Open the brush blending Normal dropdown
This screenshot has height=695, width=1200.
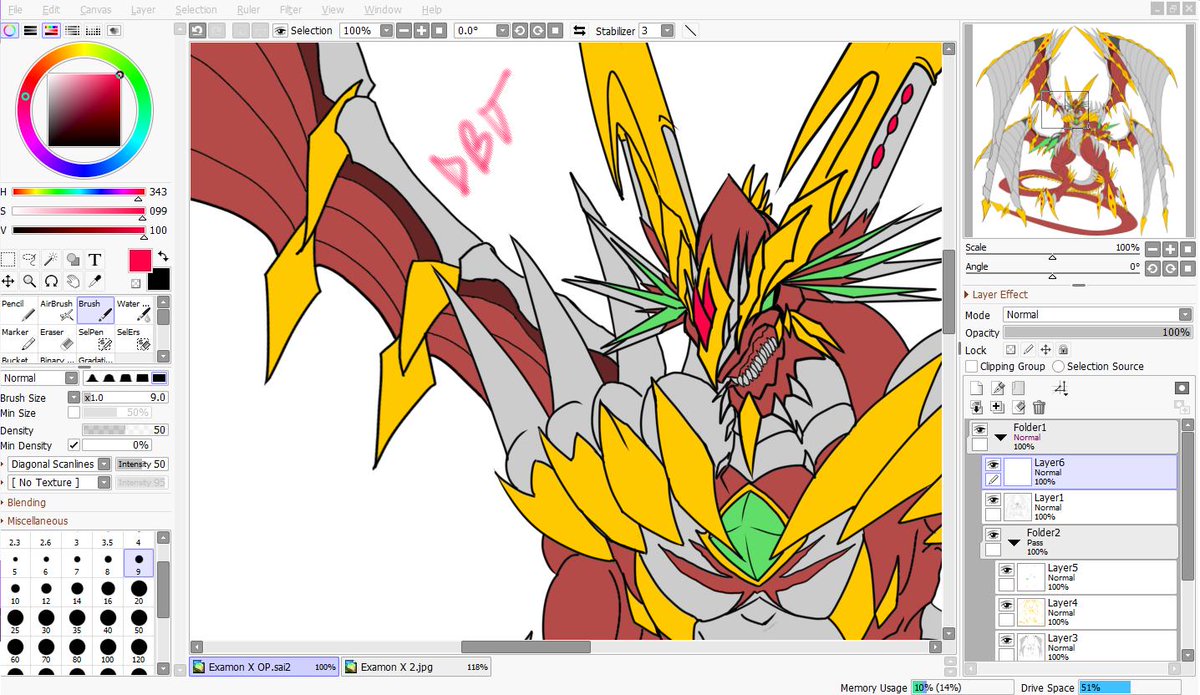40,378
